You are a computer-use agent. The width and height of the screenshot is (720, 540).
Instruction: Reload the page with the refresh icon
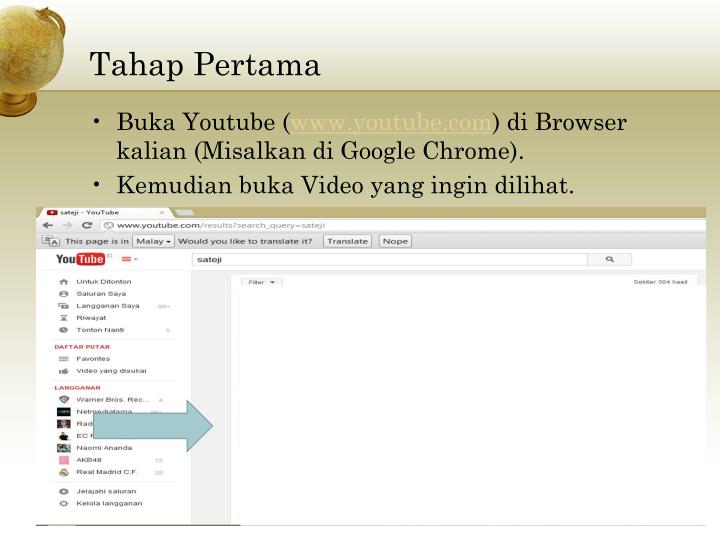click(87, 225)
